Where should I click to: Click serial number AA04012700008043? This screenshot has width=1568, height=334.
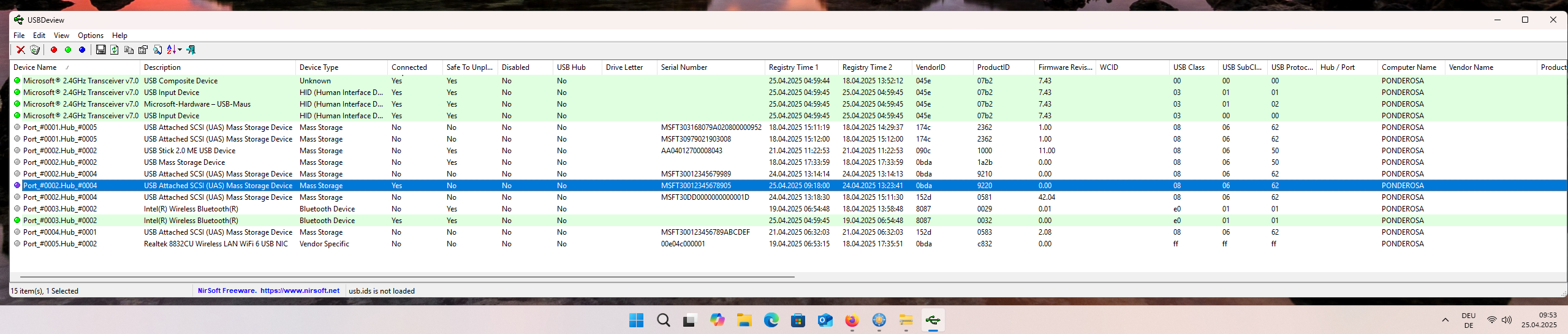[691, 151]
